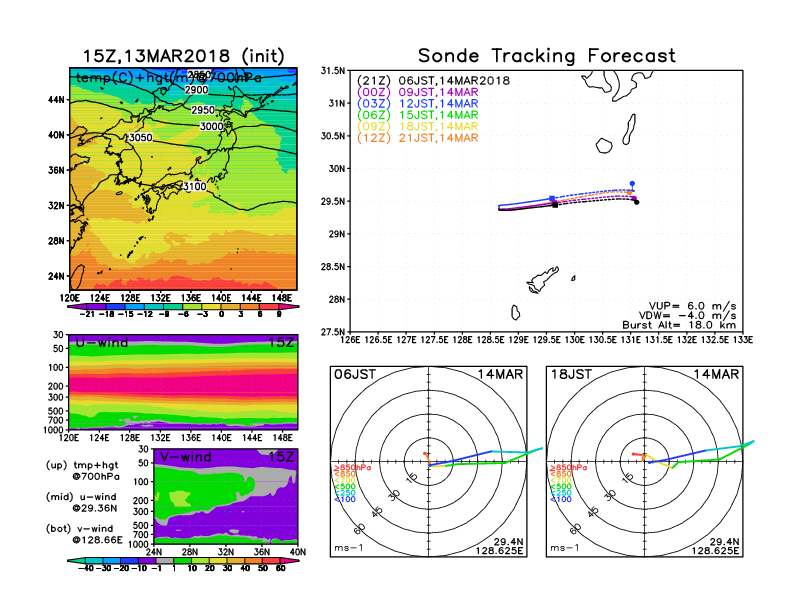Image resolution: width=792 pixels, height=612 pixels.
Task: Select legend entry '(06Z) 15JST,14MAR'
Action: (x=418, y=115)
